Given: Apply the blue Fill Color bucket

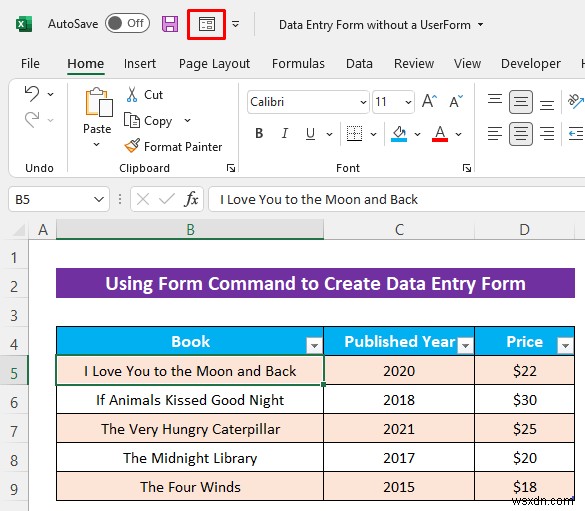Looking at the screenshot, I should pos(399,134).
